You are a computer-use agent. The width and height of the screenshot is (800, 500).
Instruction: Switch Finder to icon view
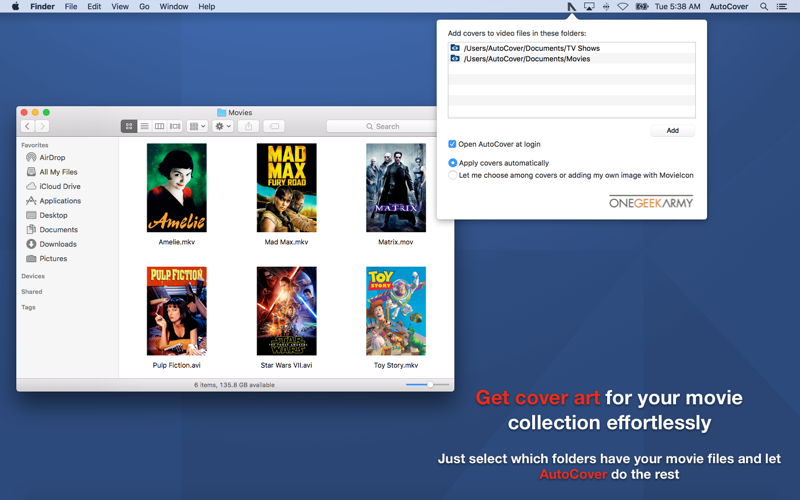[129, 126]
